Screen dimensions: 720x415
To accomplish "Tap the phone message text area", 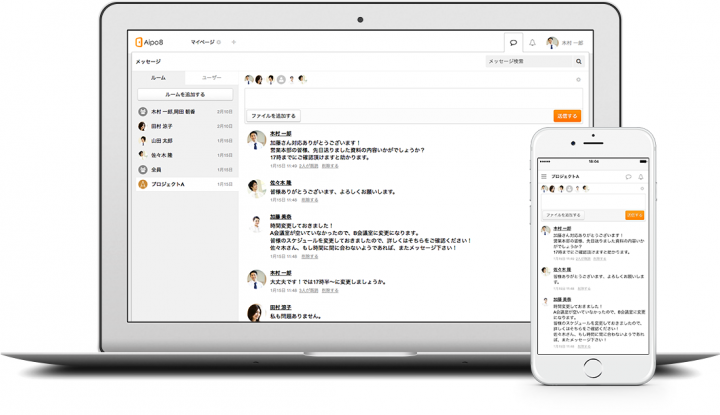I will point(593,202).
